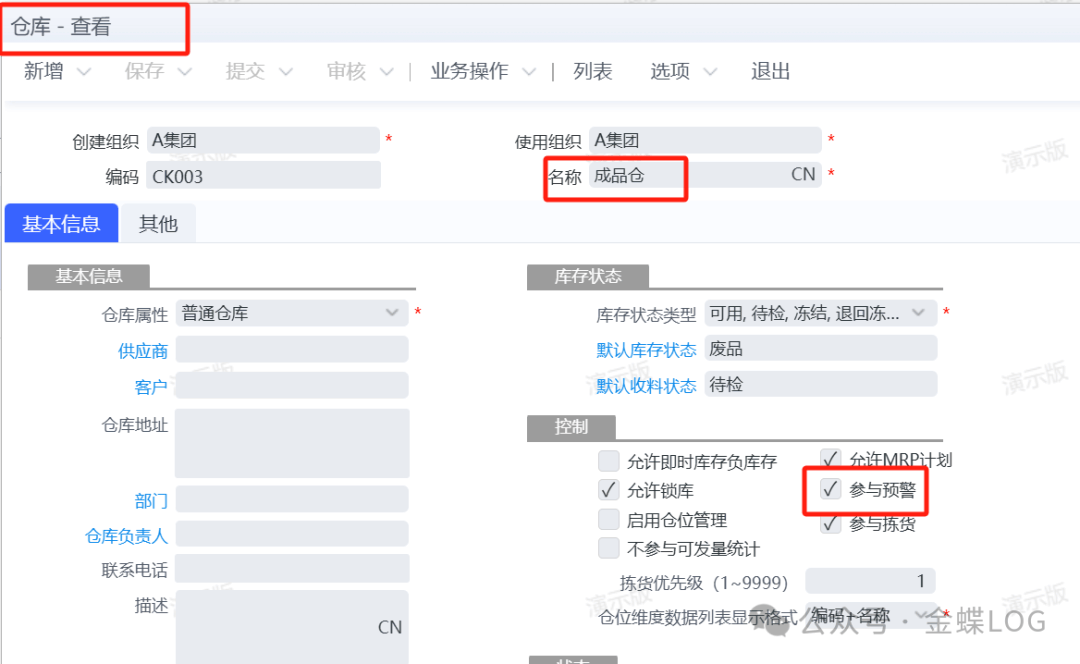Click 退出 to exit the form
1080x664 pixels.
coord(770,72)
